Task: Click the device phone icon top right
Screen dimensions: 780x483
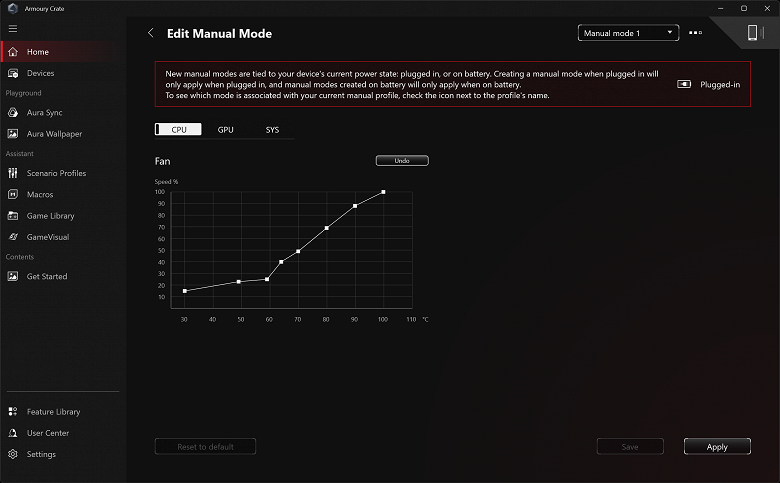Action: click(752, 33)
